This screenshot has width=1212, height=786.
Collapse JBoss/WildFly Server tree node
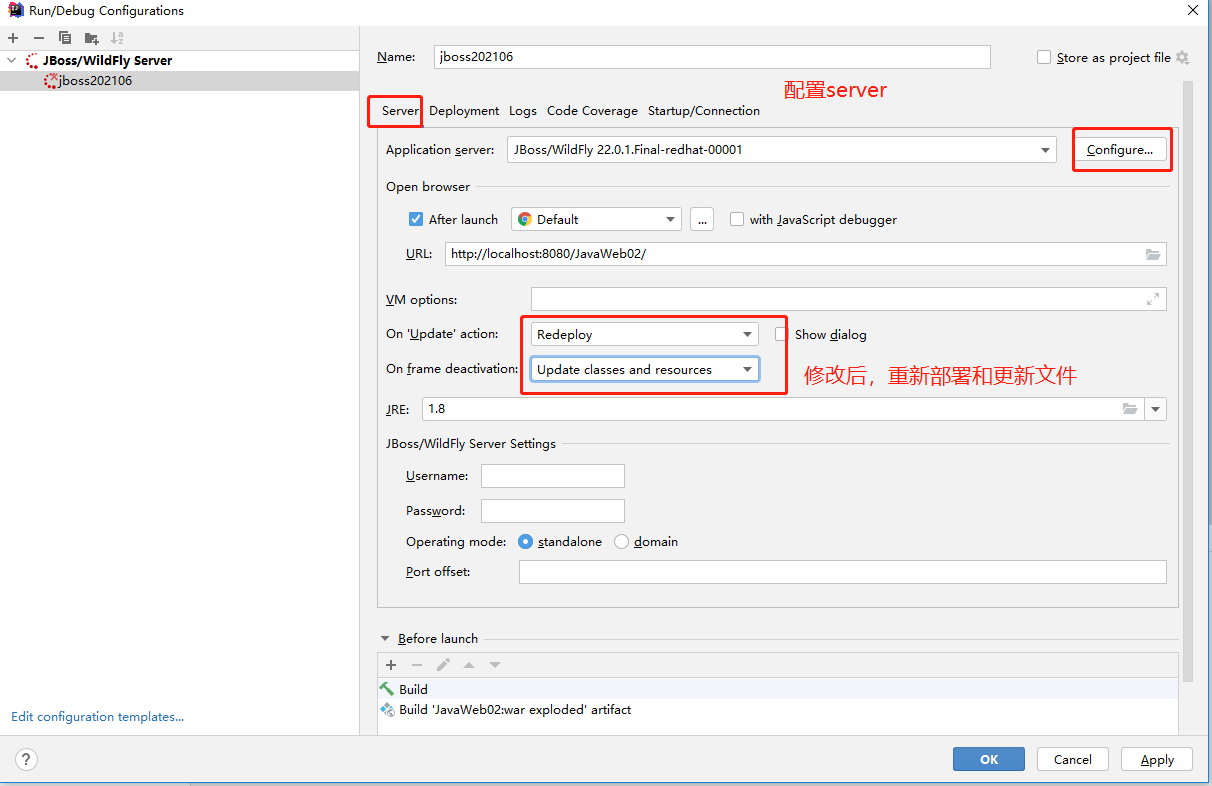12,61
